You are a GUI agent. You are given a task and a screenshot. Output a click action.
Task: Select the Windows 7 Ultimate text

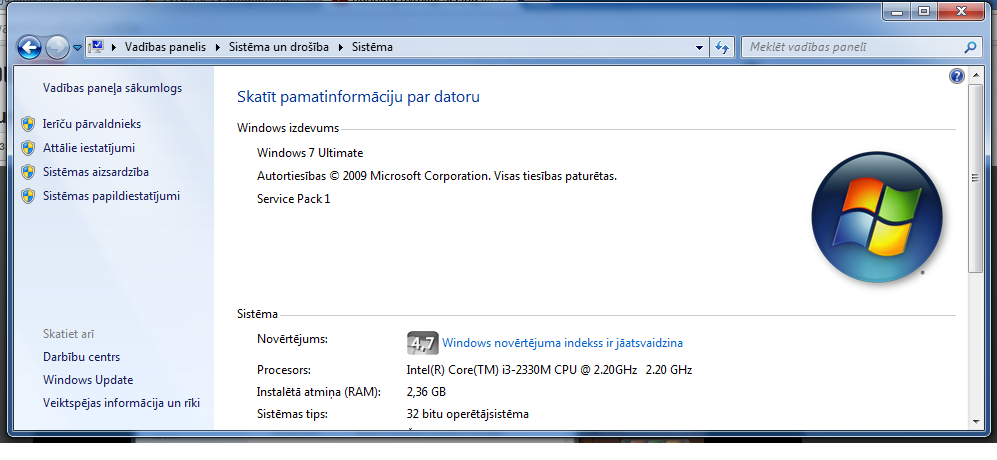pyautogui.click(x=310, y=153)
